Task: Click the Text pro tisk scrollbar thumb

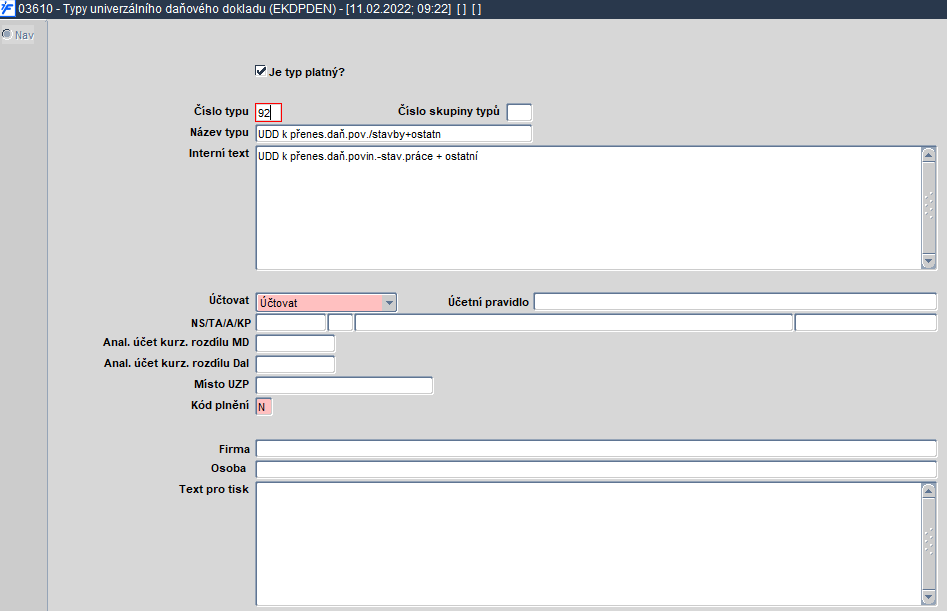Action: point(929,543)
